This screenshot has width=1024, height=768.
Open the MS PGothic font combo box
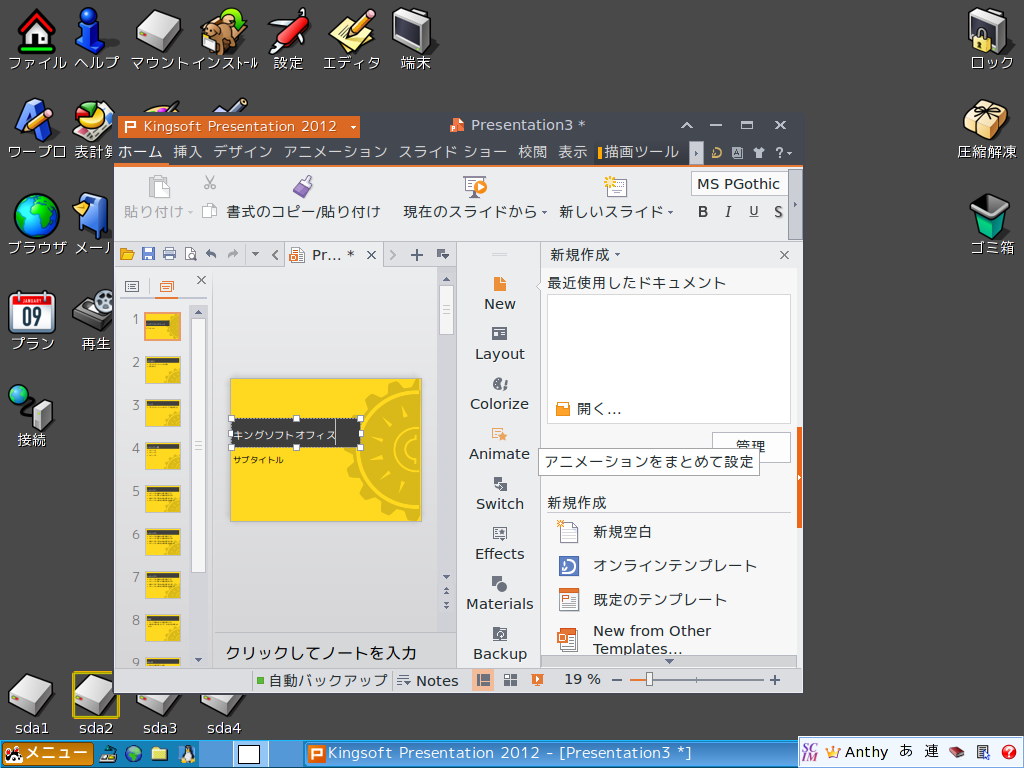pos(739,184)
